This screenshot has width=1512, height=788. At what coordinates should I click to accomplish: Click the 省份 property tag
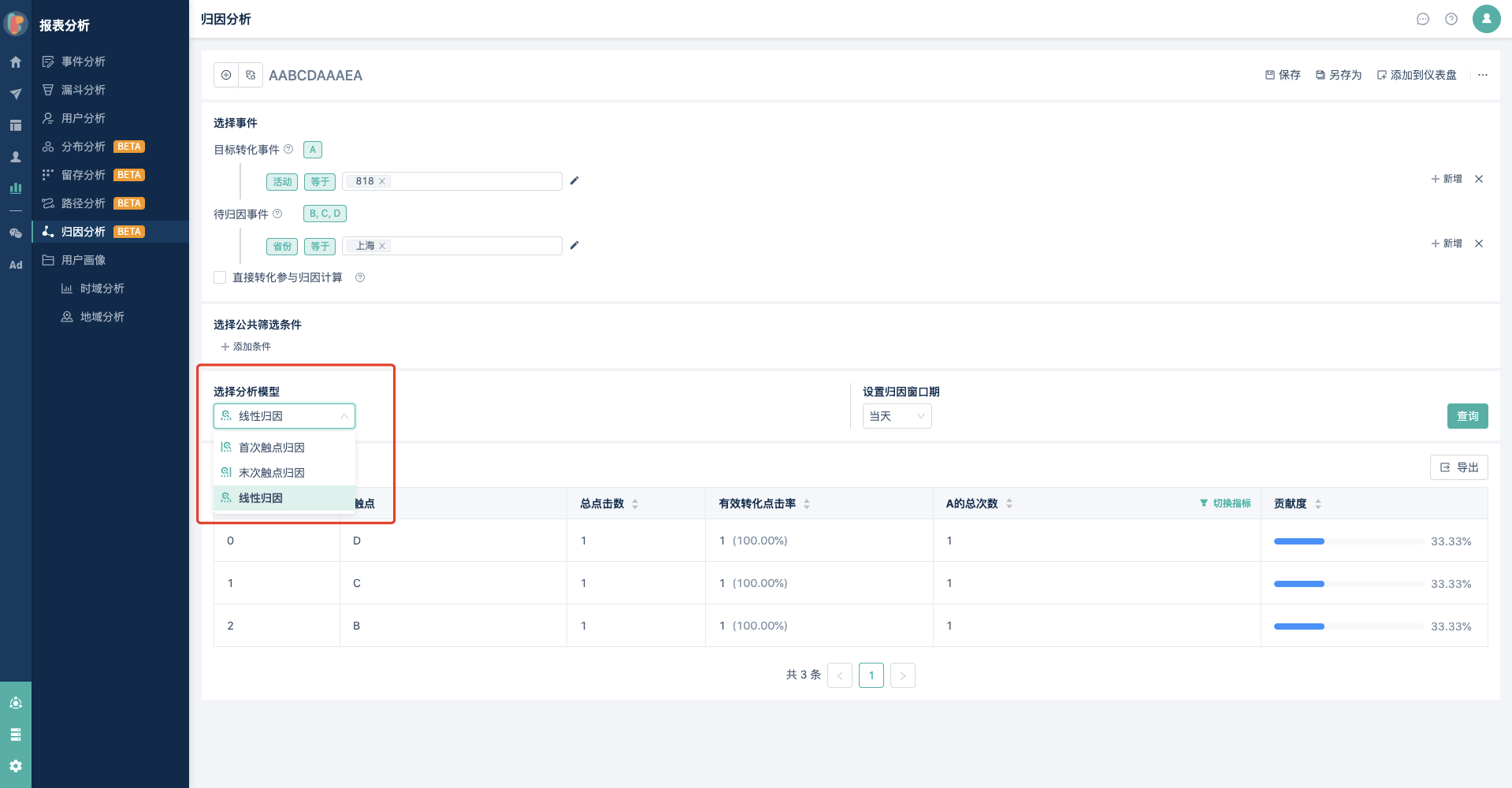282,247
